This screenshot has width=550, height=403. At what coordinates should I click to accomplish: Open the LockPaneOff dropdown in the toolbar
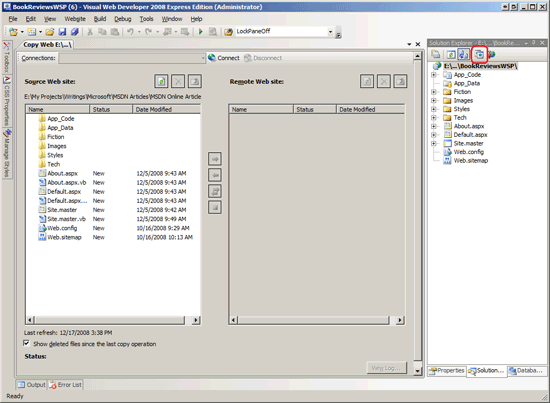coord(330,32)
